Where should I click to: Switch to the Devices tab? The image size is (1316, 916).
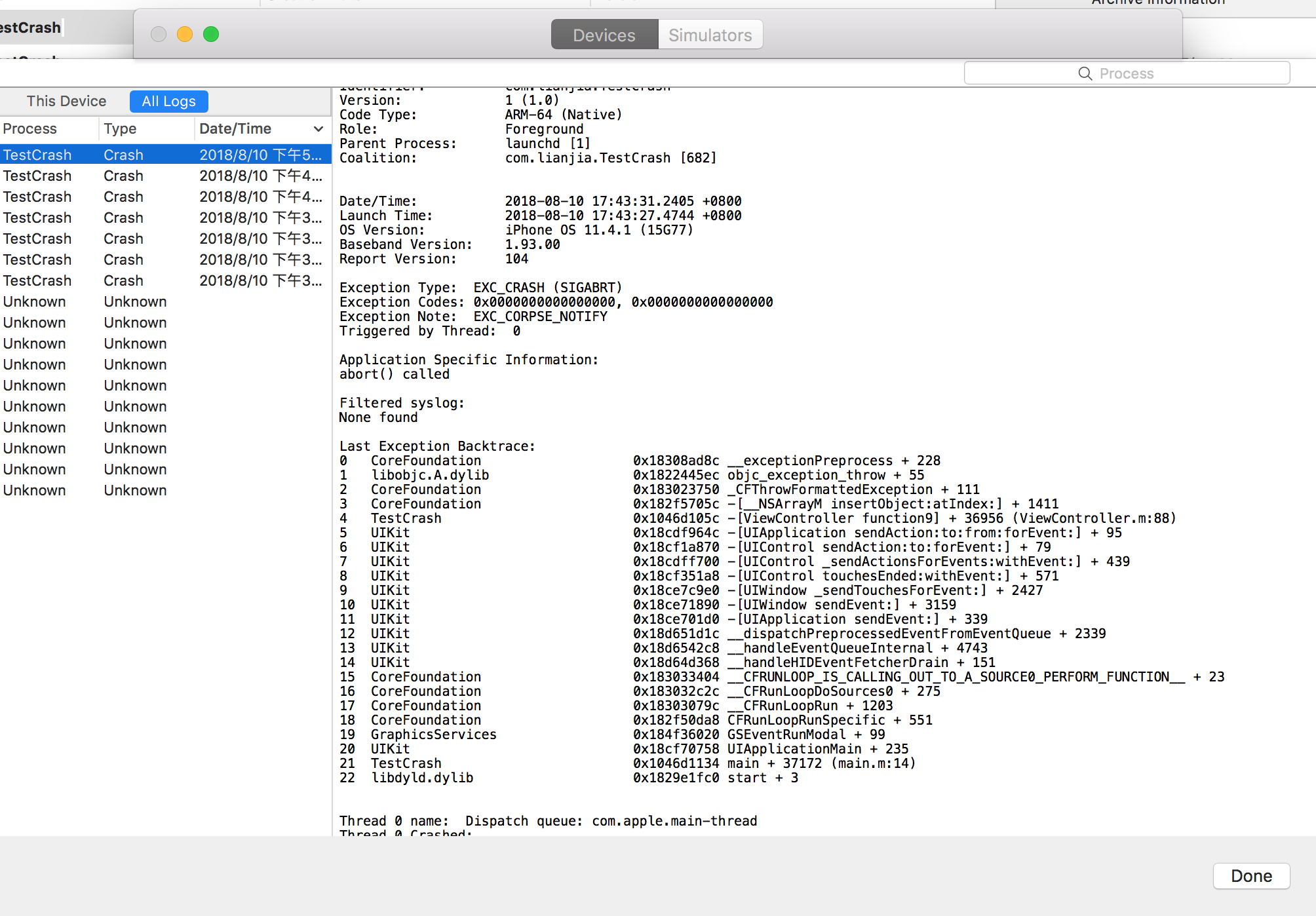[604, 35]
